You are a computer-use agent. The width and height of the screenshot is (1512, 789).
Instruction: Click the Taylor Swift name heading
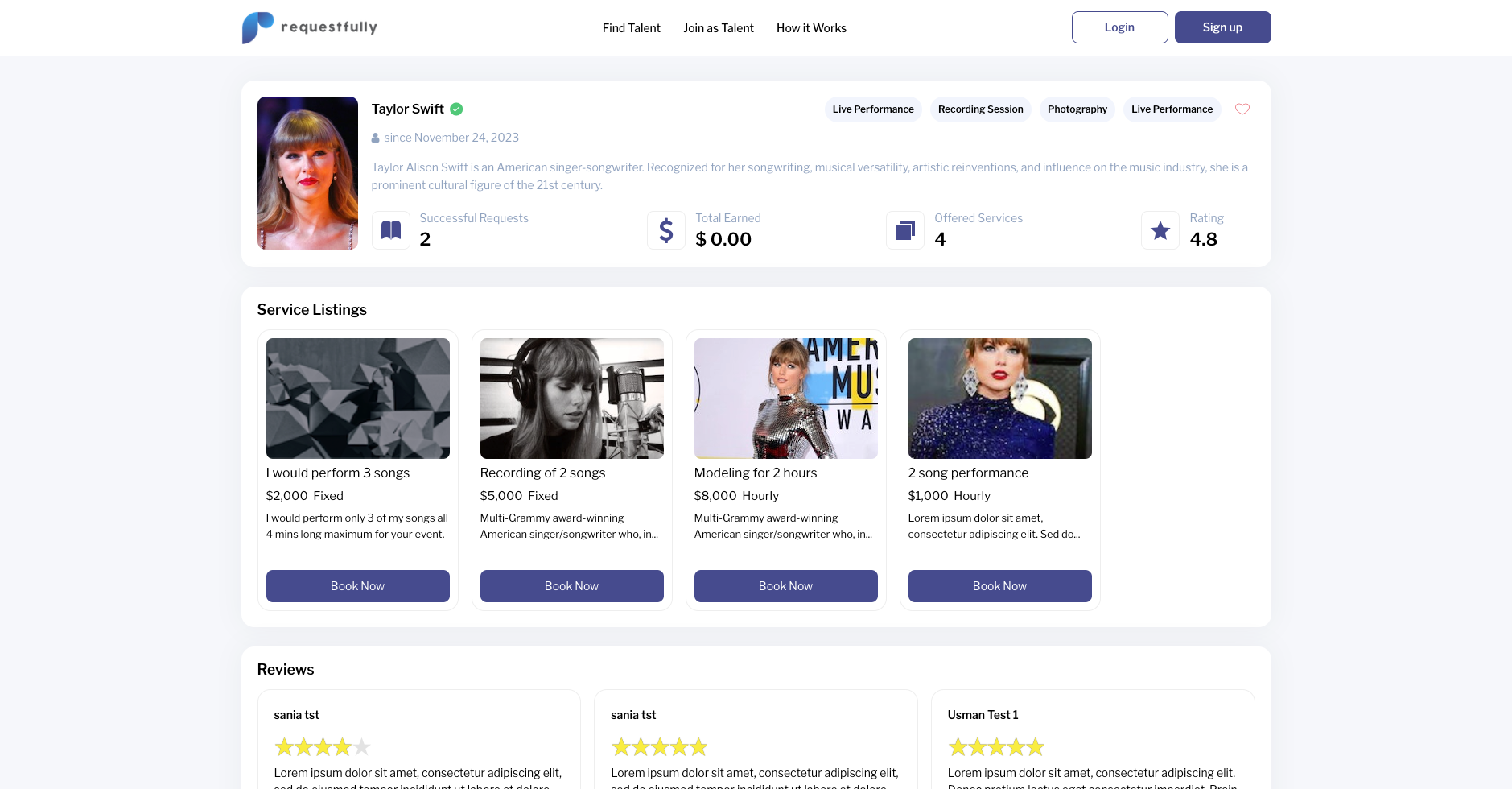(x=408, y=109)
